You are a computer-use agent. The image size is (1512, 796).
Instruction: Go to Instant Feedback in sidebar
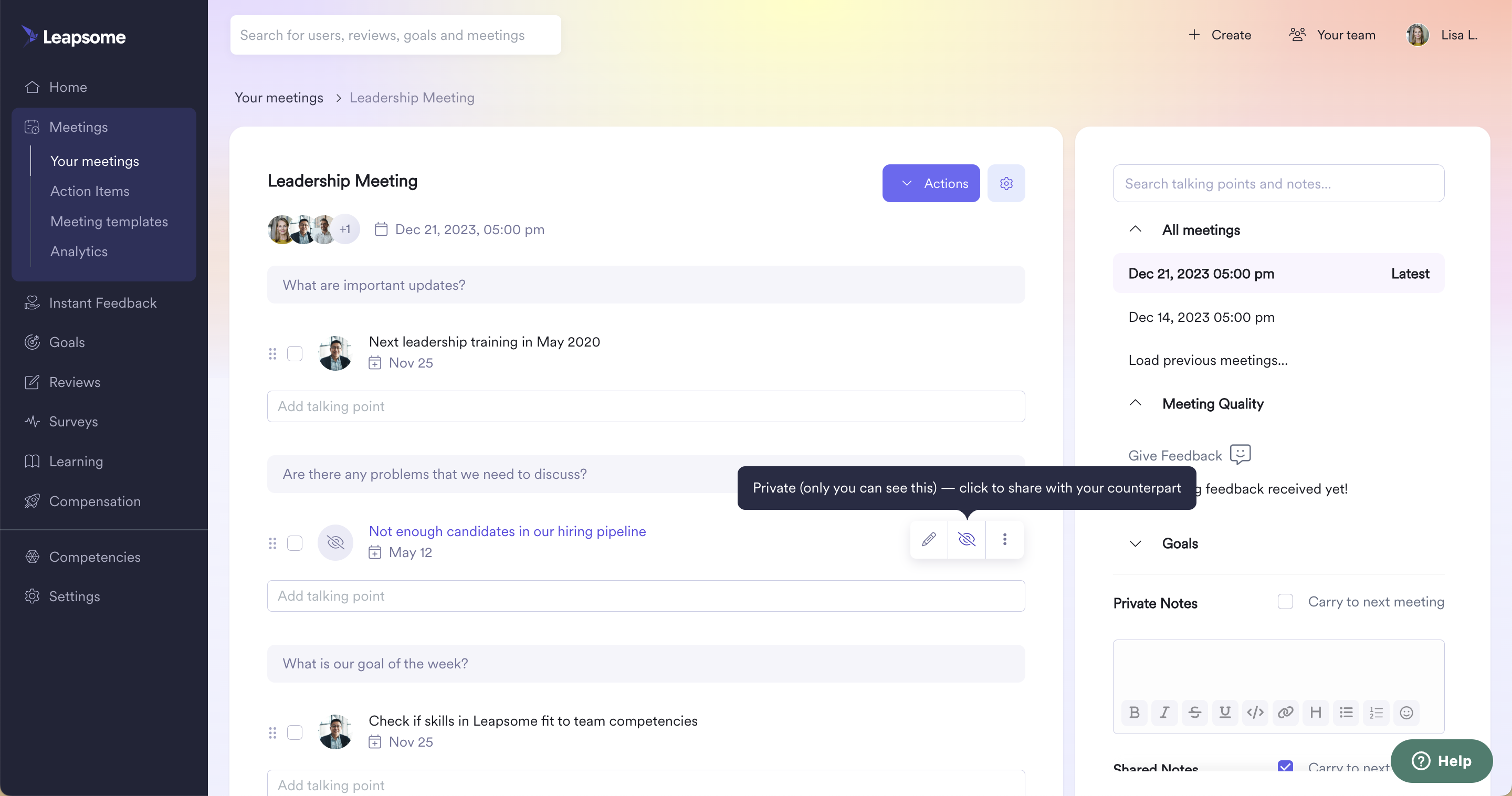[103, 303]
